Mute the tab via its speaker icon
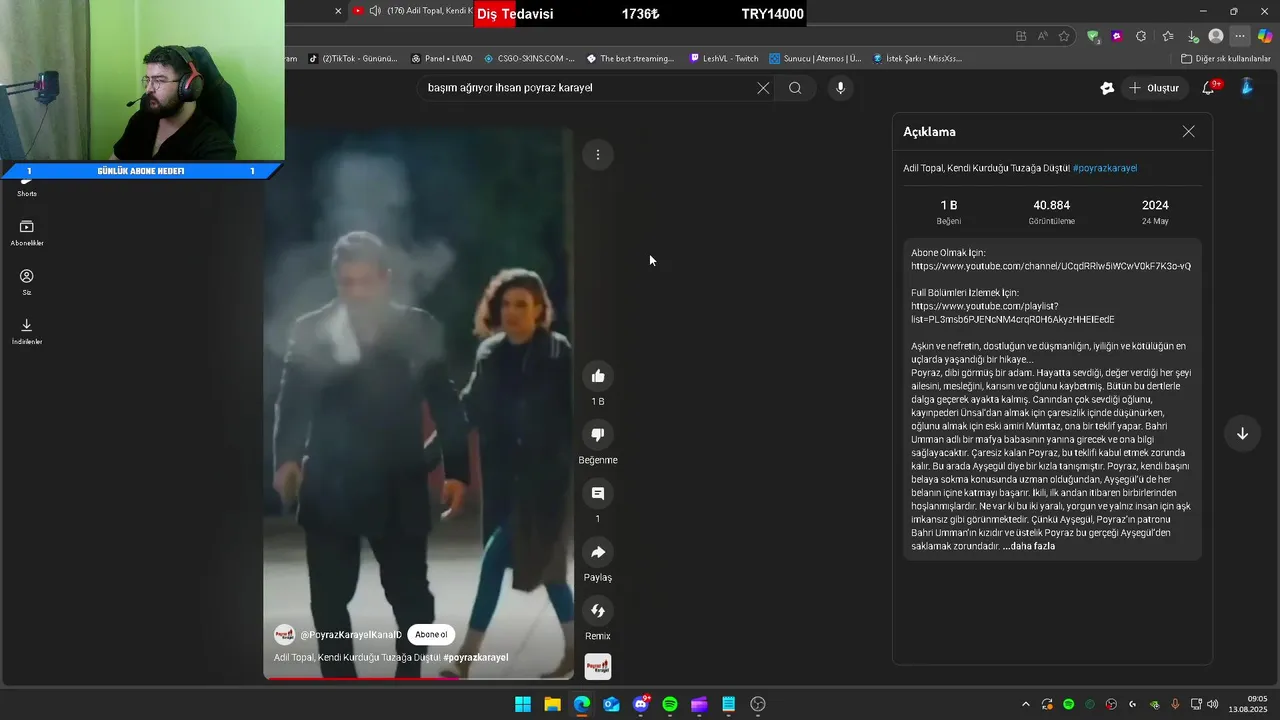This screenshot has height=720, width=1280. (375, 11)
